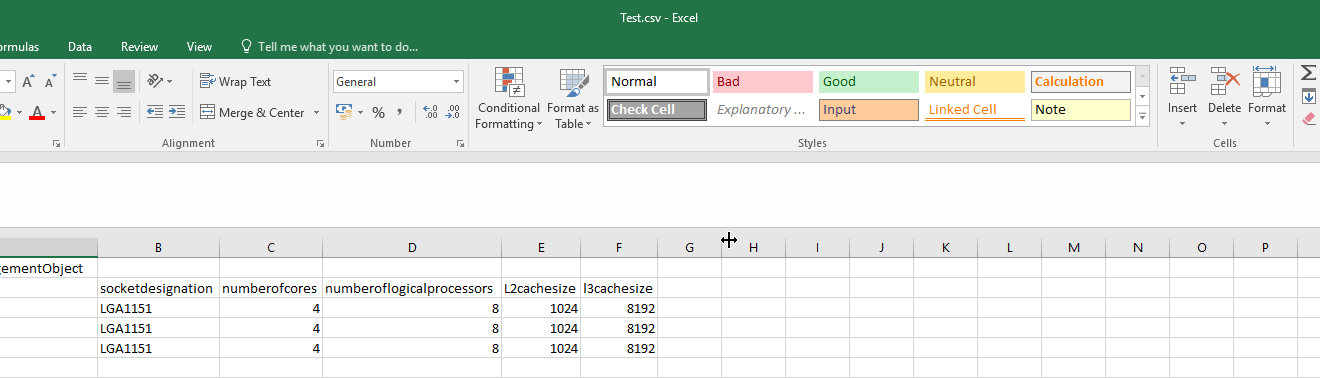Open the Merge & Center dropdown arrow

point(316,112)
